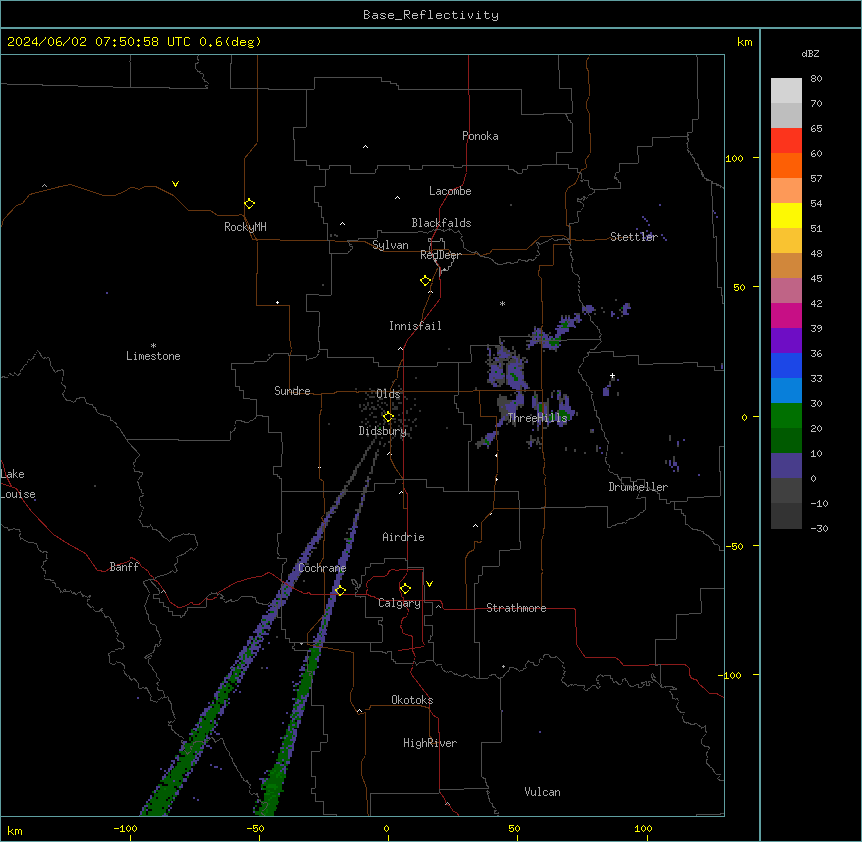Select the Innisfail label
862x842 pixels.
415,326
